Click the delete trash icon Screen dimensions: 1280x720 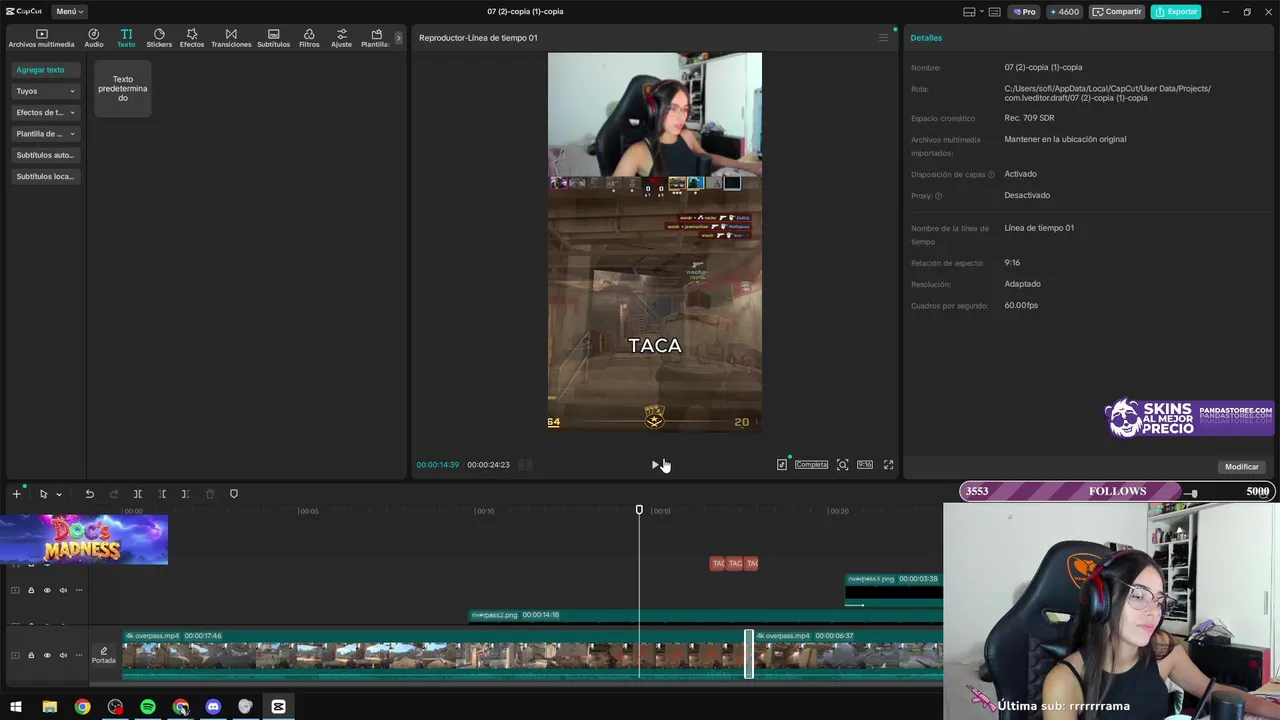[x=210, y=494]
